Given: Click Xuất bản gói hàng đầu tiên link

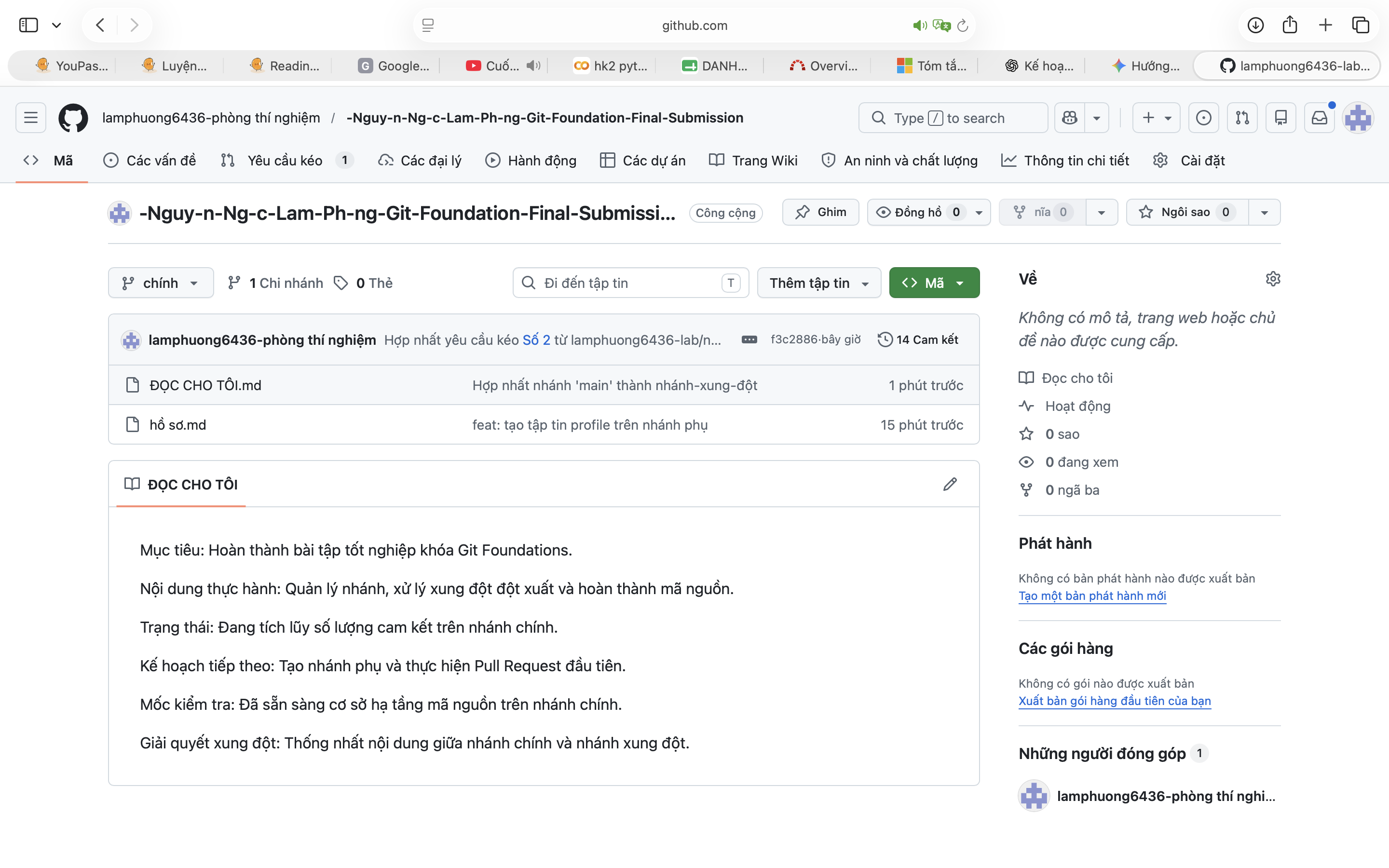Looking at the screenshot, I should pos(1115,701).
